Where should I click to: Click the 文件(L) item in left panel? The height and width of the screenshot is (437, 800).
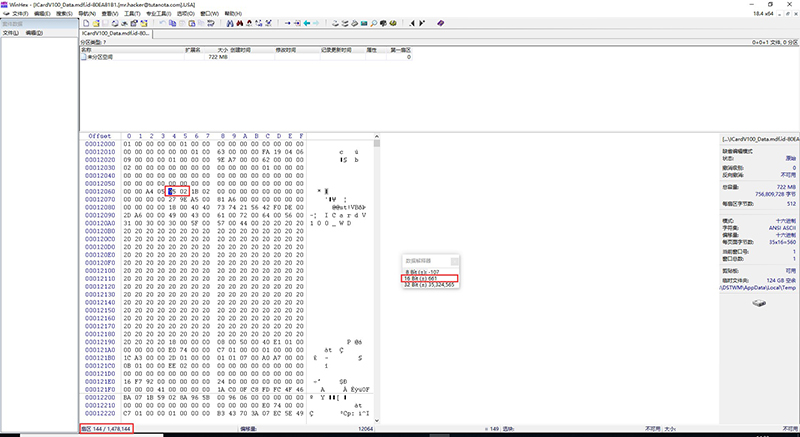click(11, 33)
